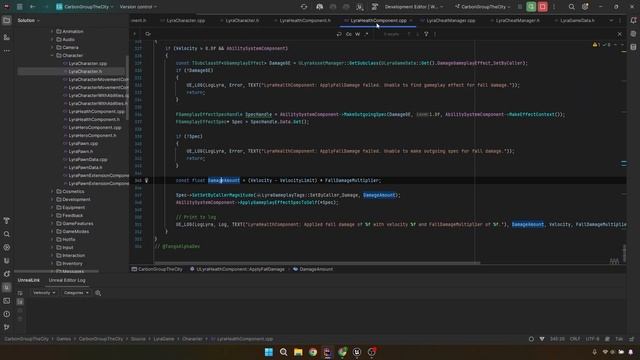The width and height of the screenshot is (640, 360).
Task: Open the Terminal tool window
Action: pos(7,301)
